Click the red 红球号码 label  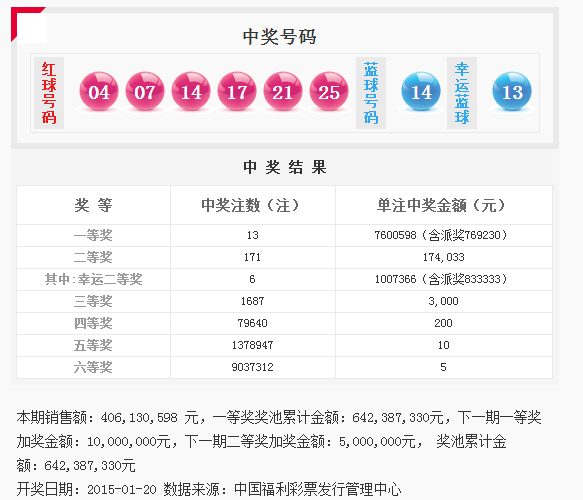pos(49,93)
